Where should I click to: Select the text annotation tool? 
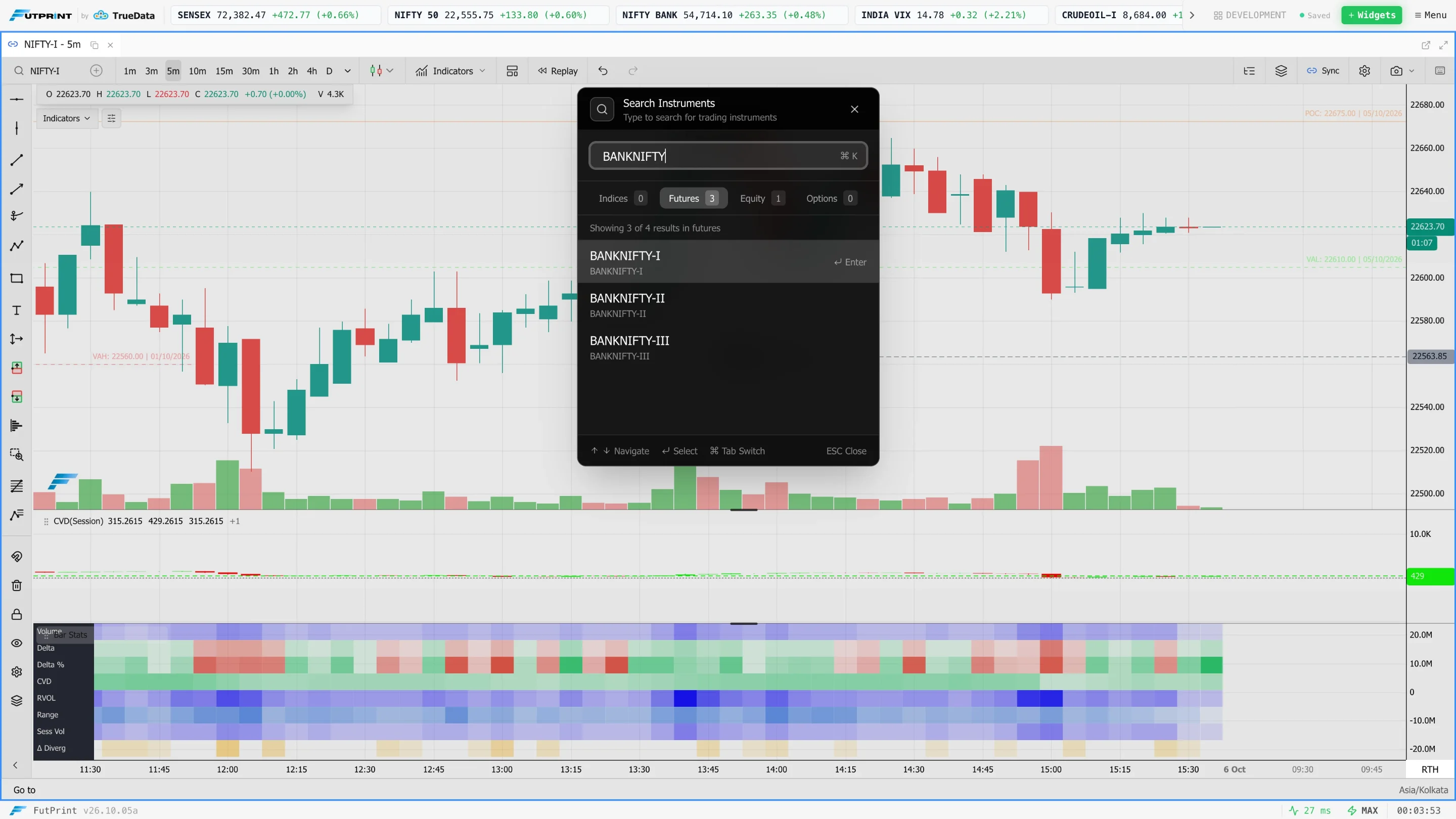point(16,310)
